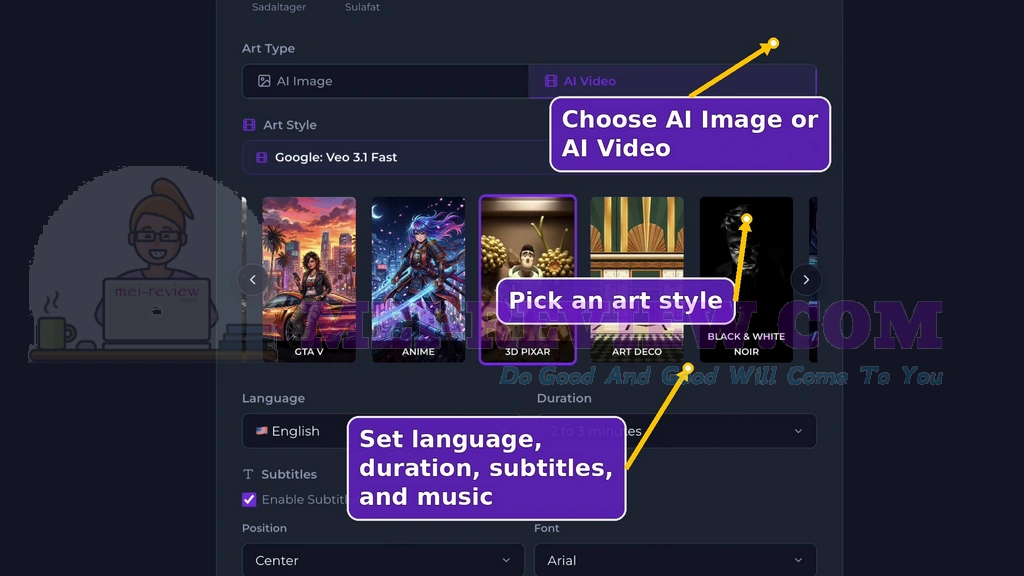Screen dimensions: 1024x576
Task: Click the Sulafat voice name
Action: pos(362,7)
